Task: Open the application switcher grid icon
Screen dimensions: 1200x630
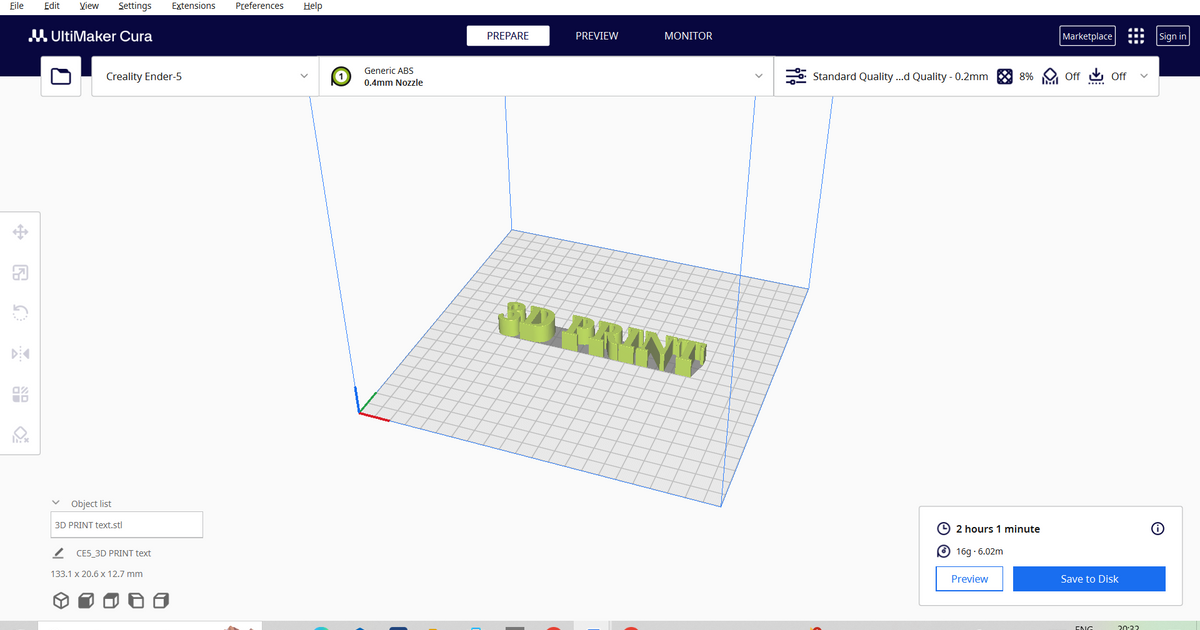Action: click(x=1136, y=36)
